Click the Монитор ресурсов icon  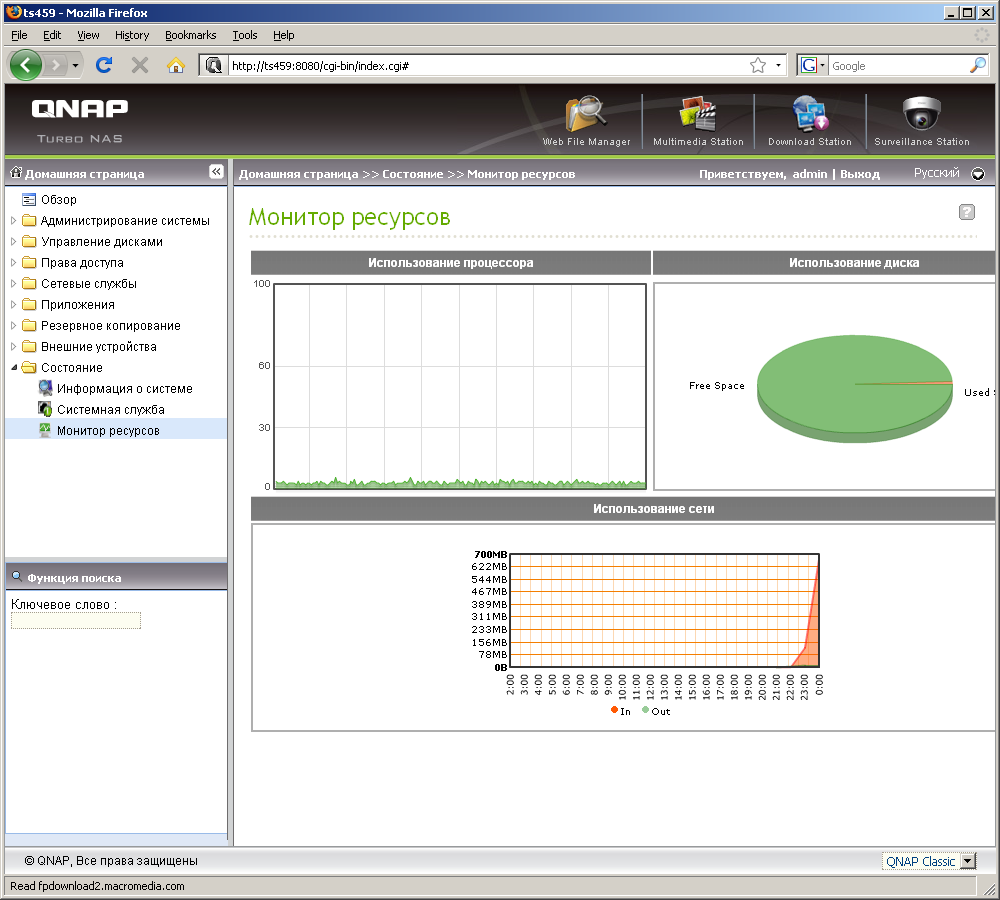[45, 430]
